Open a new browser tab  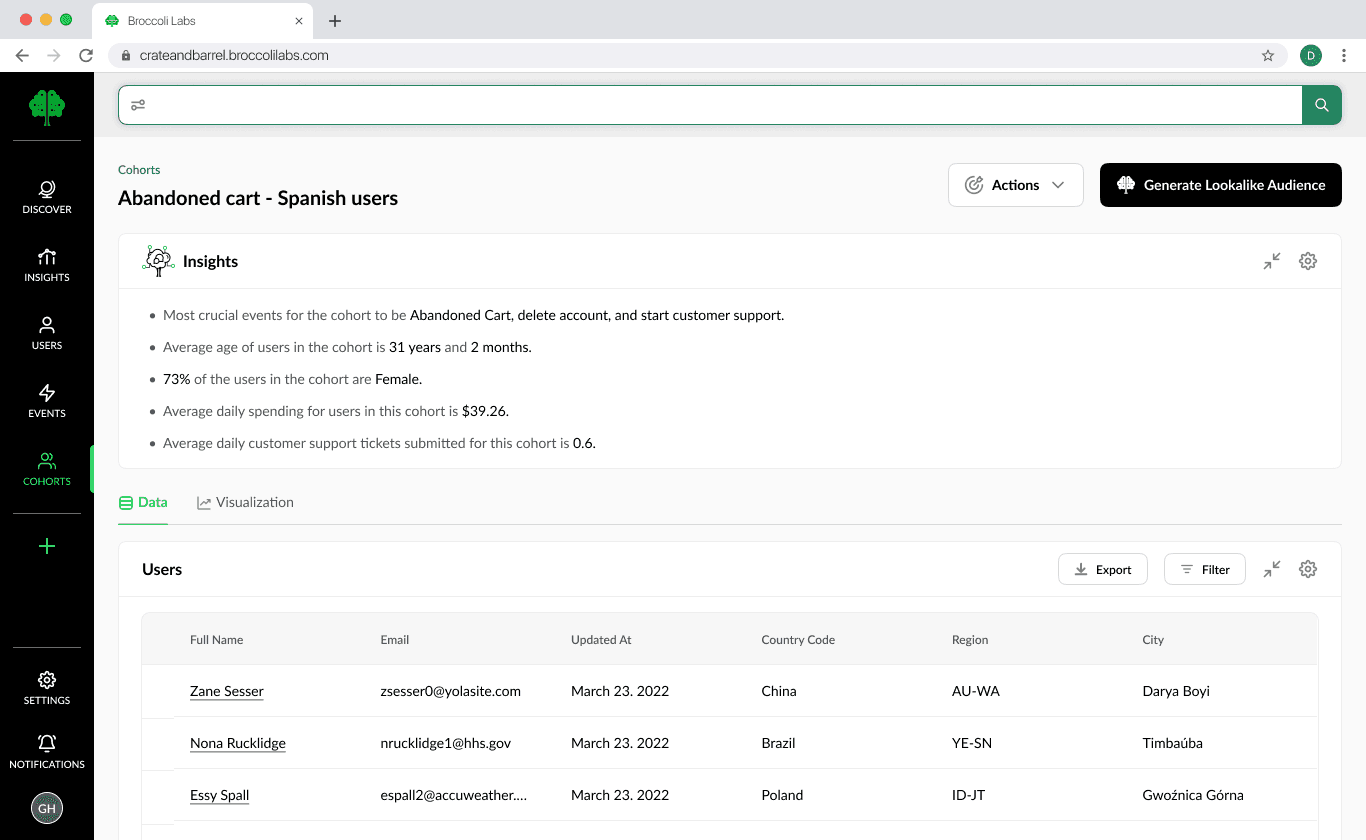[x=335, y=21]
